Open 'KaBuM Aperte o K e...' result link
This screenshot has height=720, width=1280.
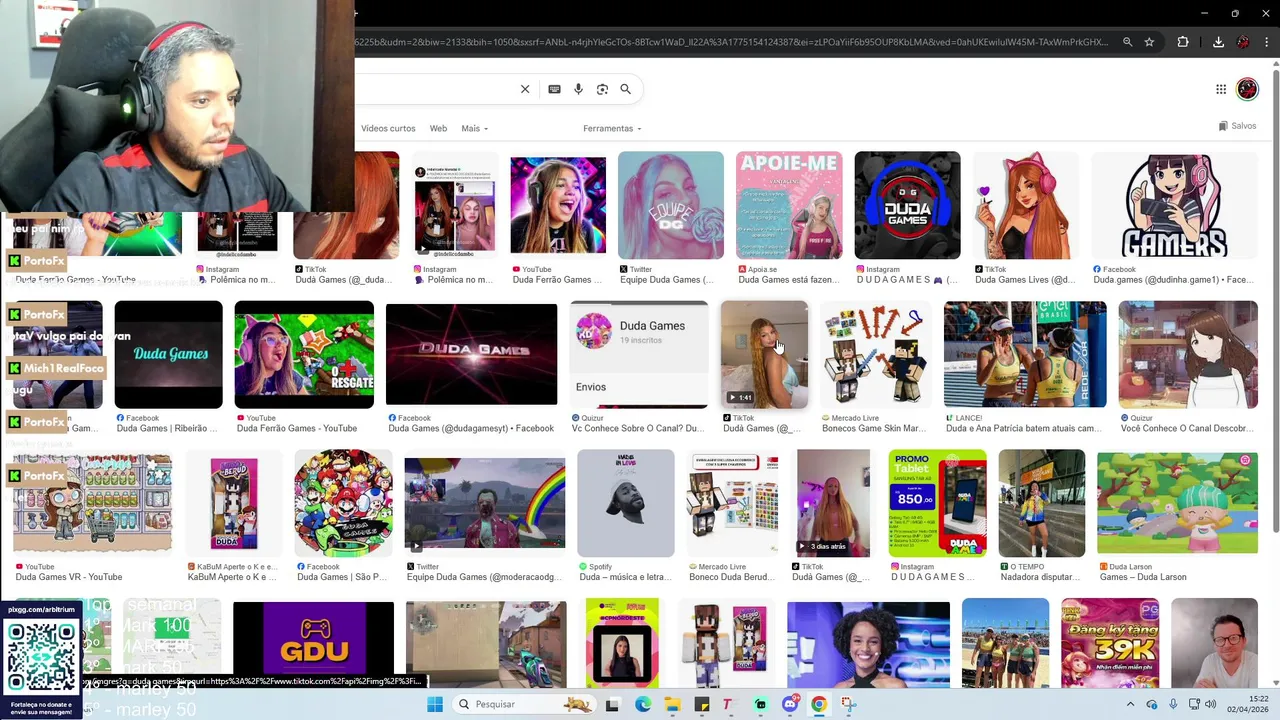click(x=232, y=577)
